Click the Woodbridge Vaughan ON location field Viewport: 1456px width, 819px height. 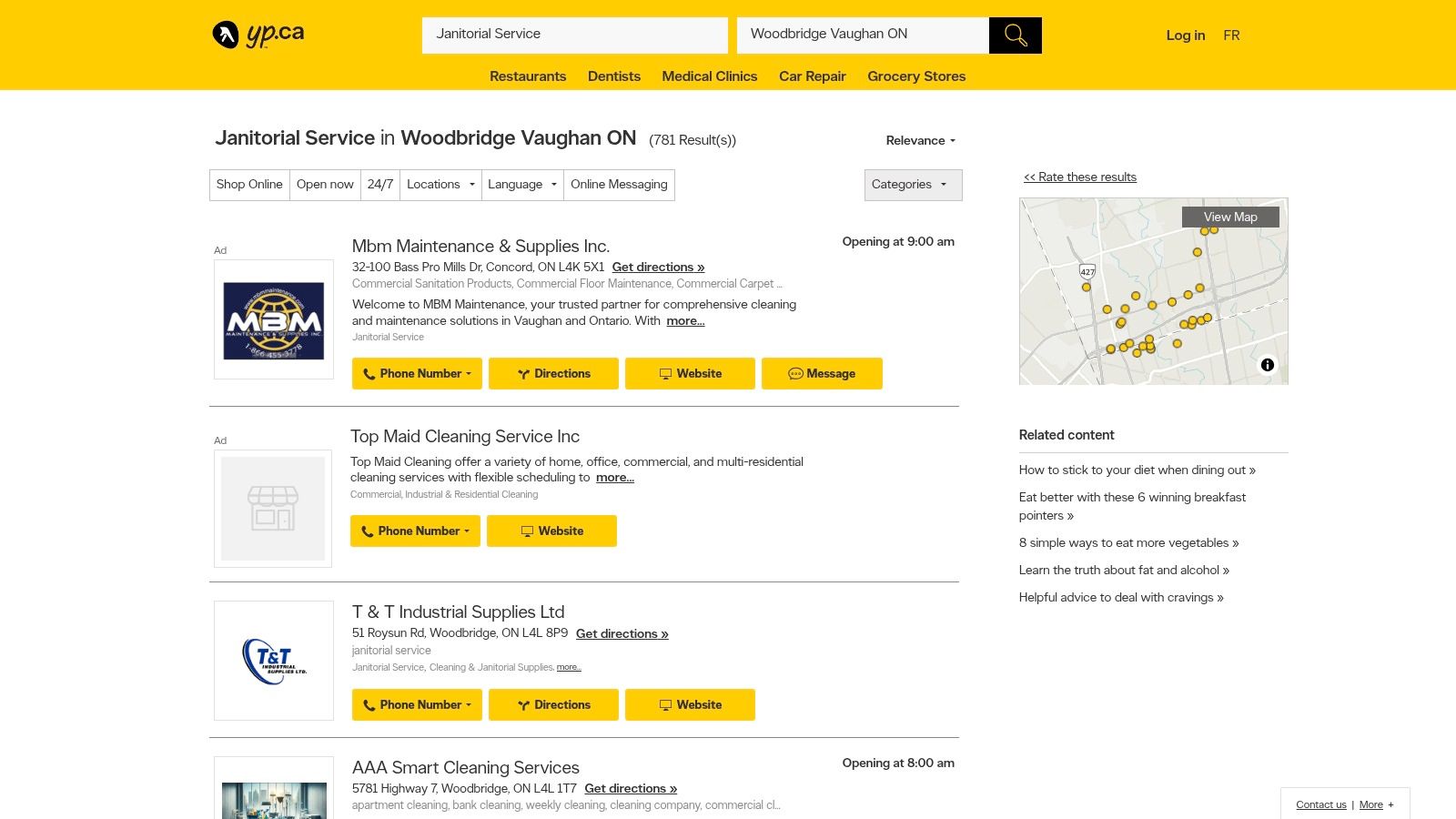coord(863,35)
